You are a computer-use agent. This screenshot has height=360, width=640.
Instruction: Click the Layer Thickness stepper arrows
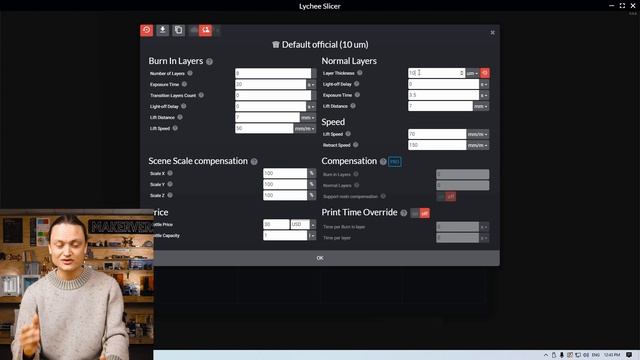462,73
